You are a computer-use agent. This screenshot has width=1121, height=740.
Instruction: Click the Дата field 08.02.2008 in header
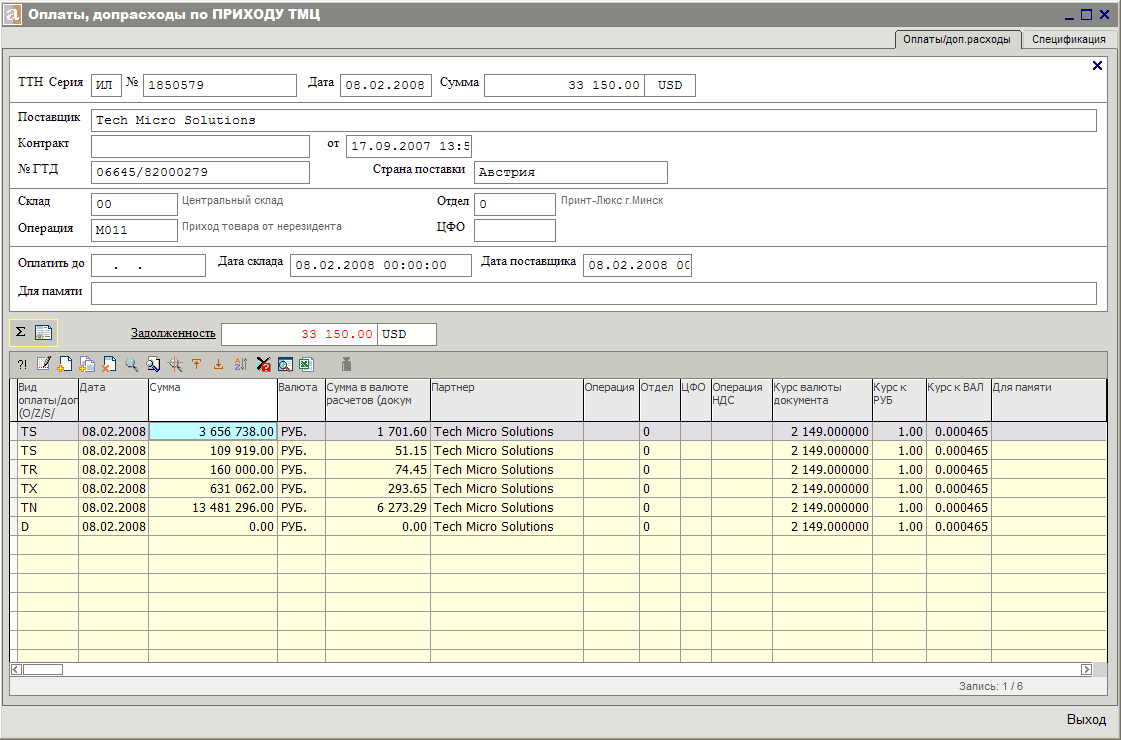click(x=385, y=85)
